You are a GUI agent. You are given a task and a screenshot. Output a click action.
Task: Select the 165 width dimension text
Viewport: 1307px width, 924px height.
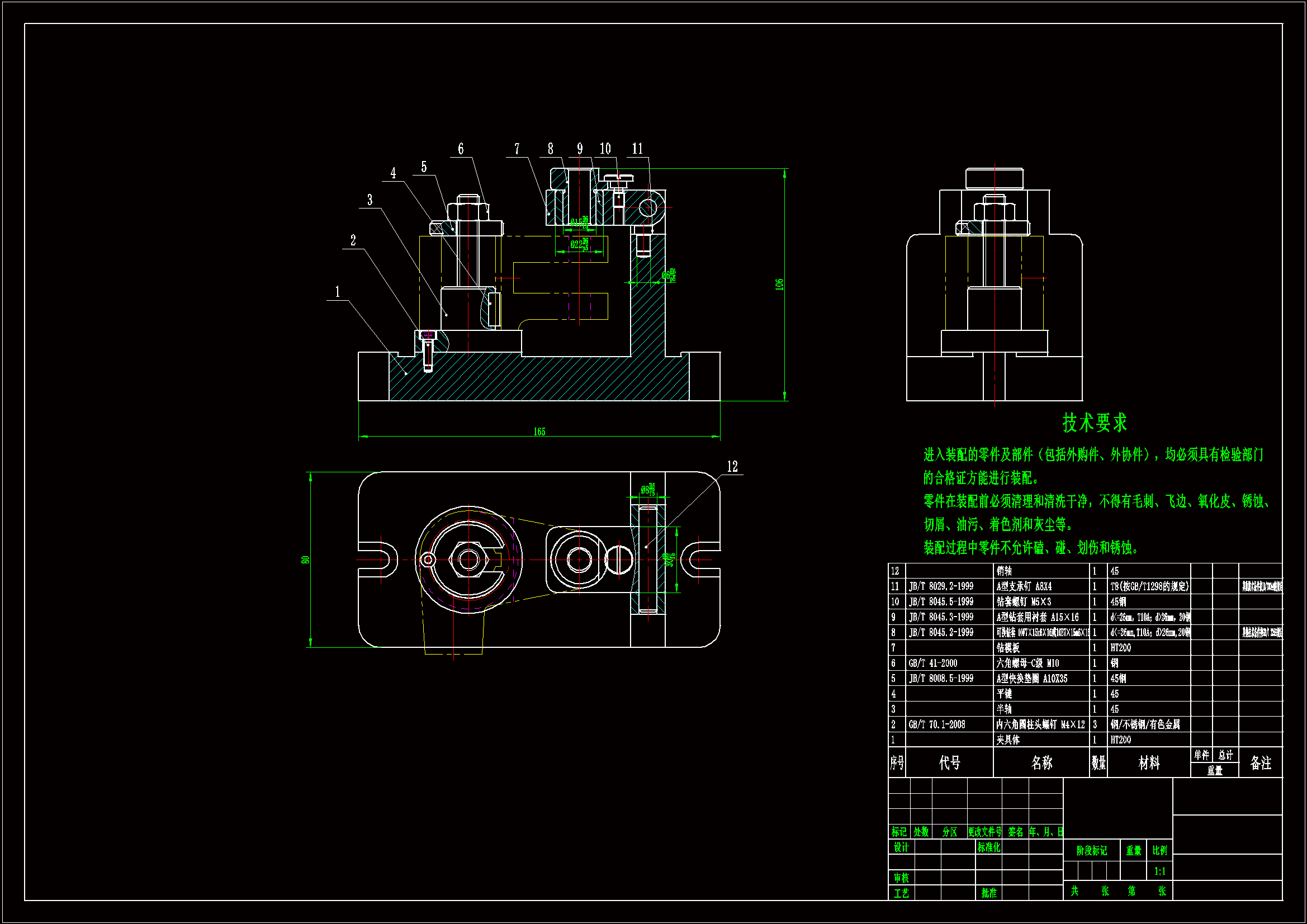pyautogui.click(x=539, y=432)
